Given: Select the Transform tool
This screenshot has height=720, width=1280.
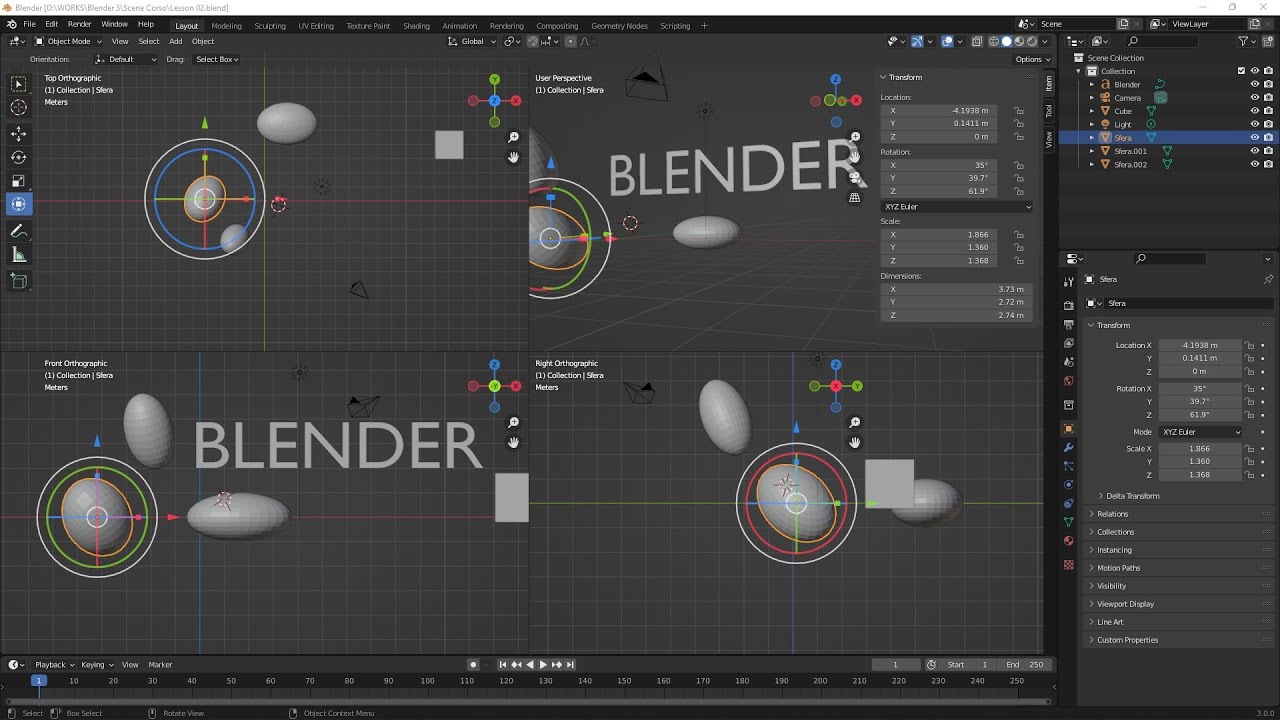Looking at the screenshot, I should point(19,205).
